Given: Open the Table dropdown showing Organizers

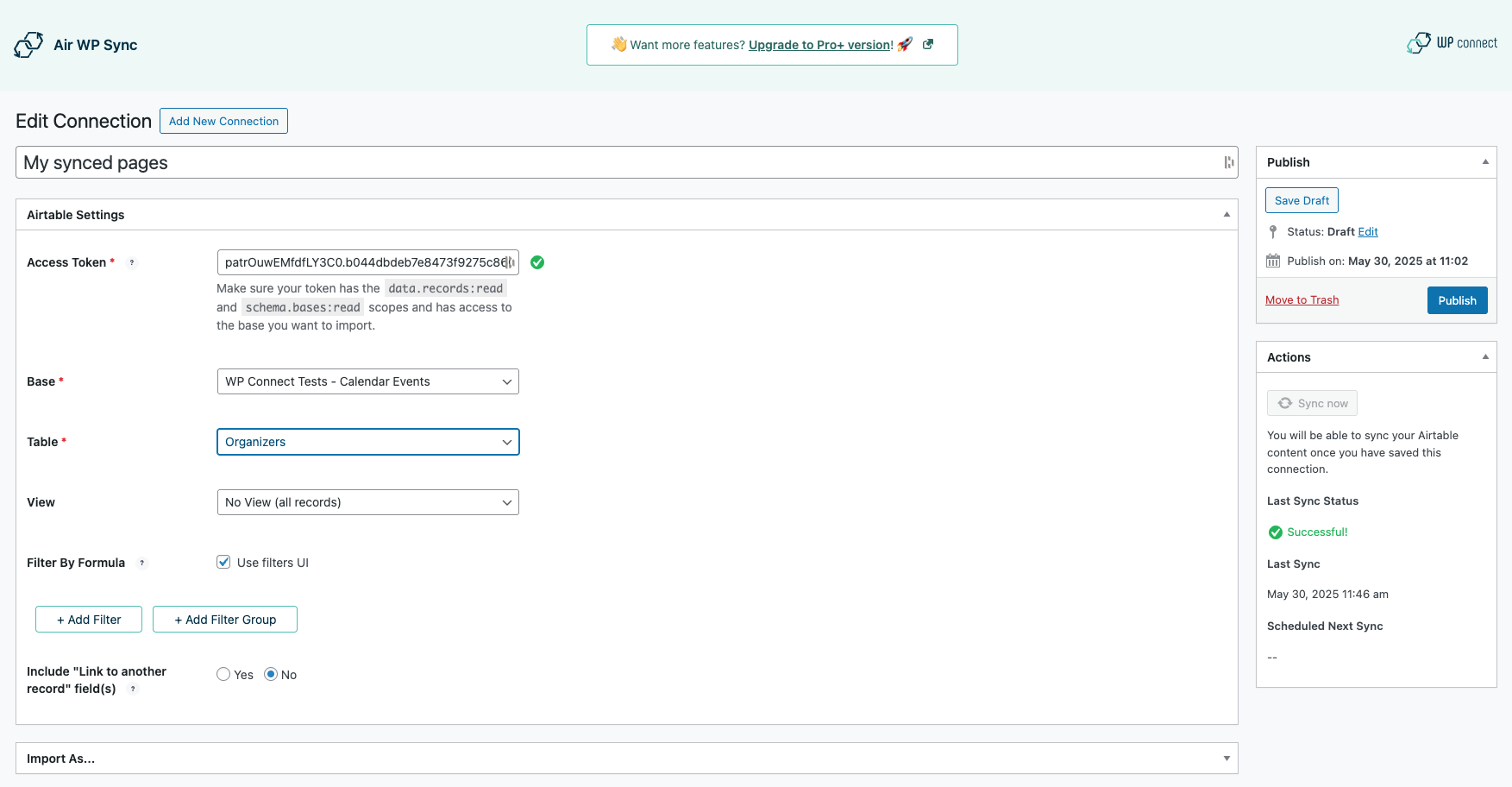Looking at the screenshot, I should point(368,442).
